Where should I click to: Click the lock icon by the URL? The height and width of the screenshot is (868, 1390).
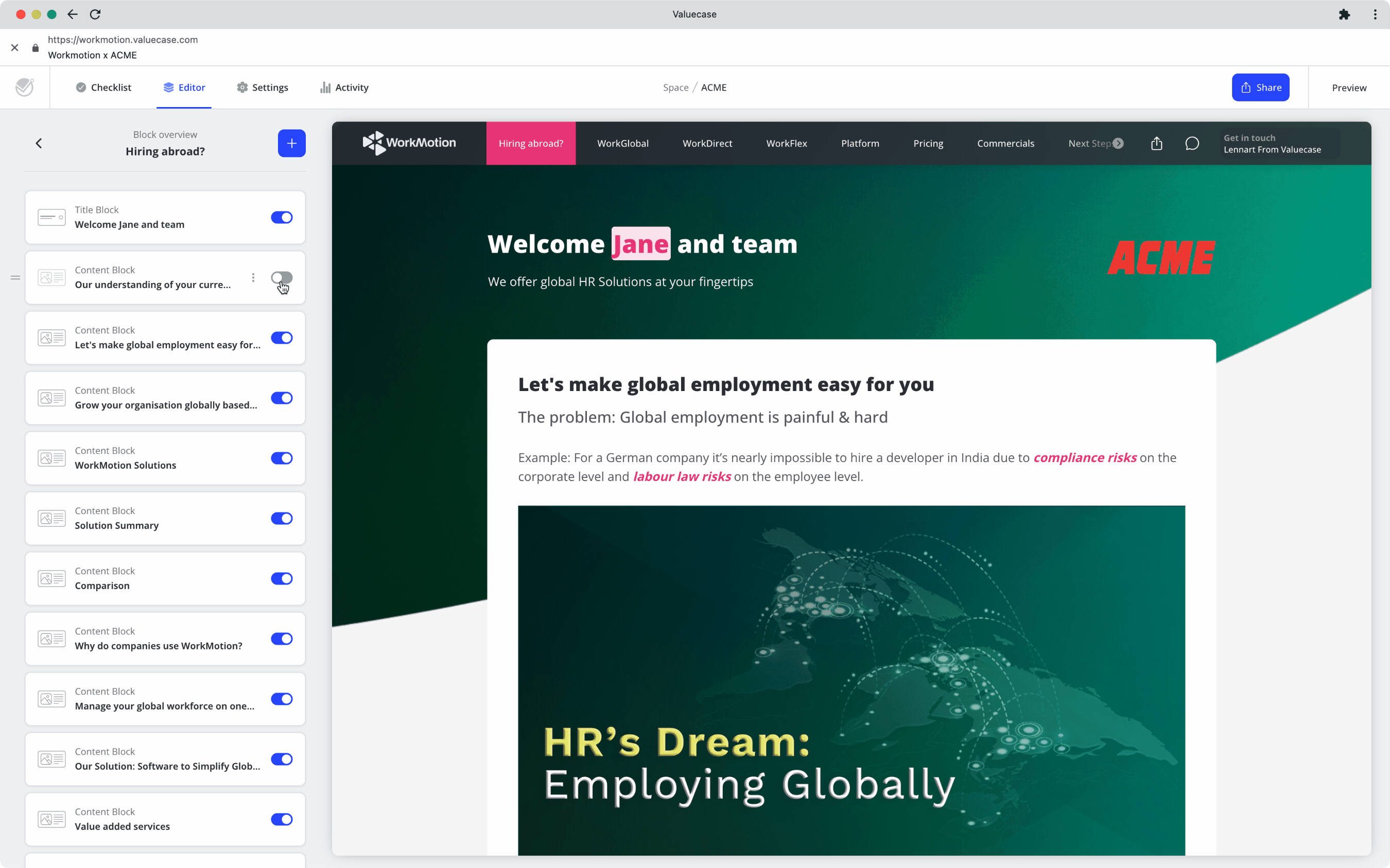pyautogui.click(x=36, y=48)
